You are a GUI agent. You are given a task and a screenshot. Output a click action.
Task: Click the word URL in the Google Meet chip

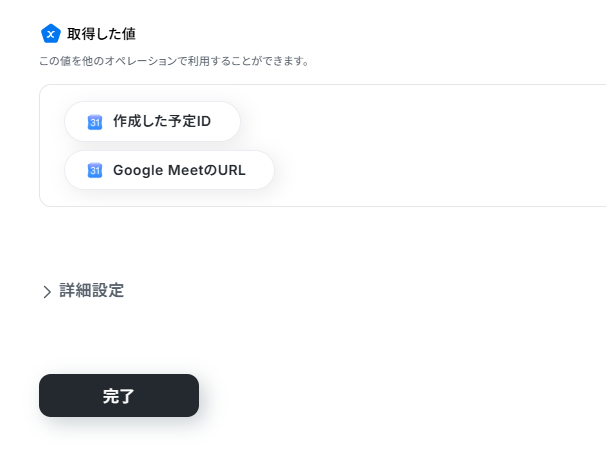click(x=232, y=170)
